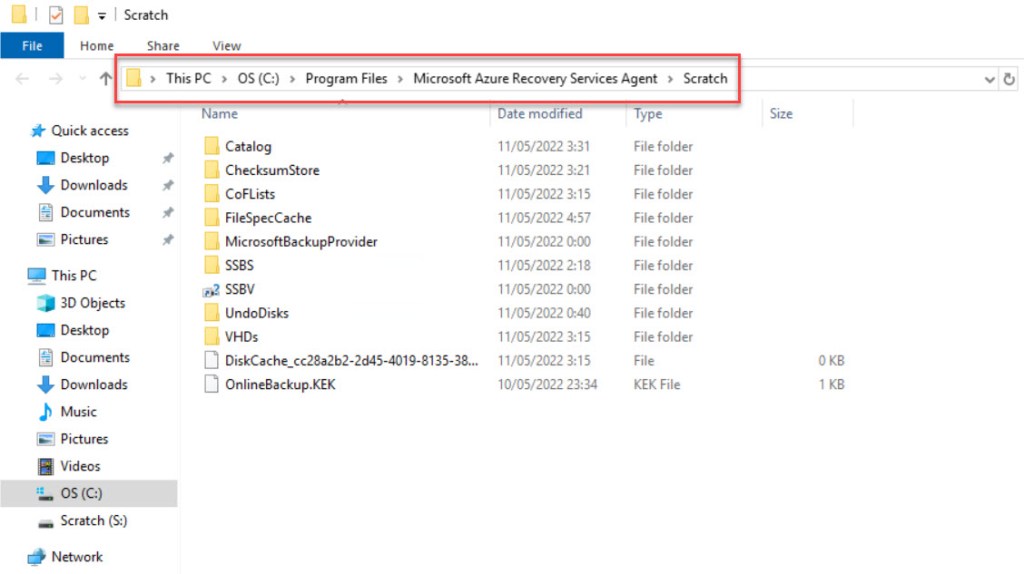
Task: Click the Properties checkmark icon in title bar
Action: pyautogui.click(x=56, y=15)
